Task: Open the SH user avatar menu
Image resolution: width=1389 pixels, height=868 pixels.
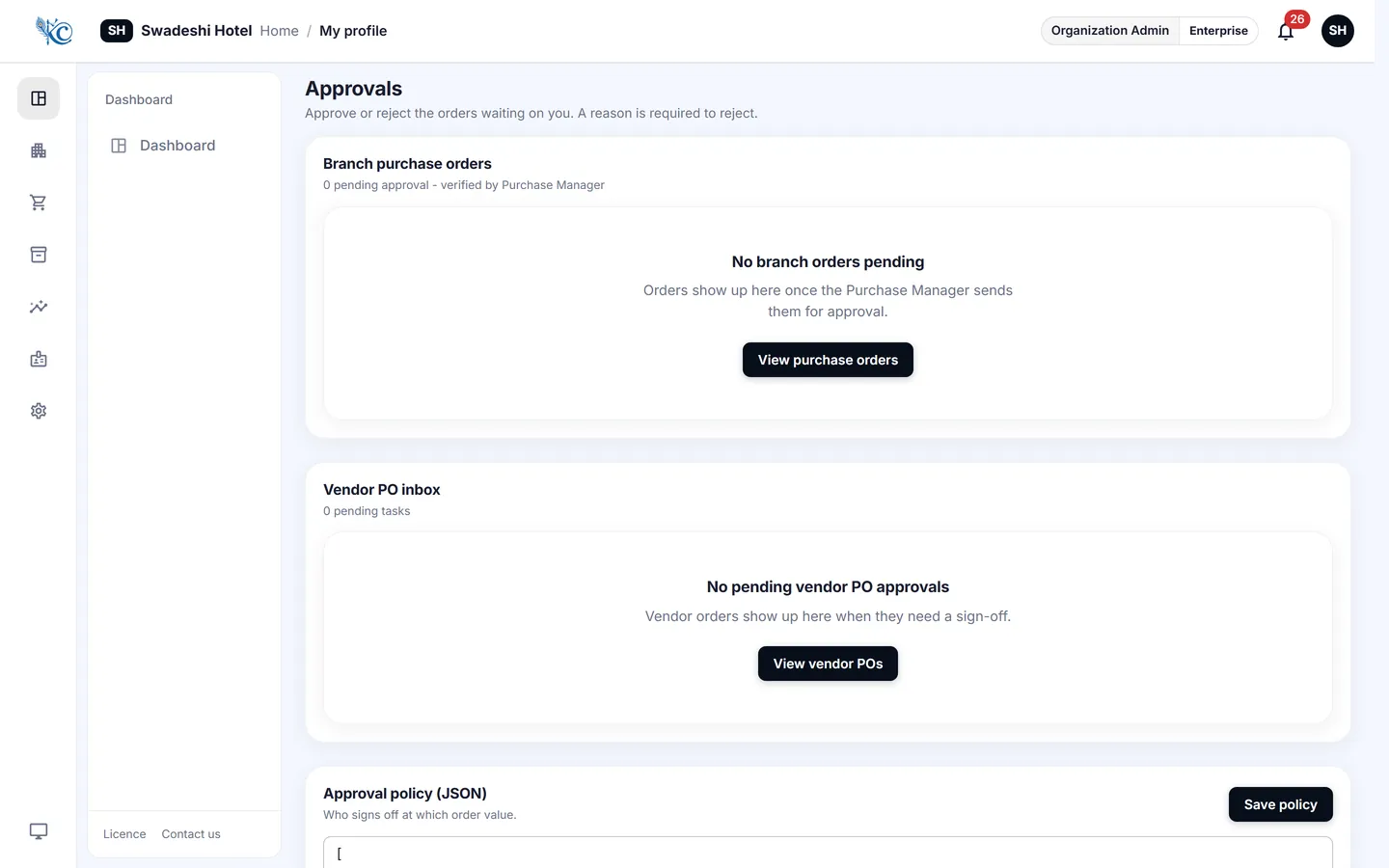Action: [1338, 31]
